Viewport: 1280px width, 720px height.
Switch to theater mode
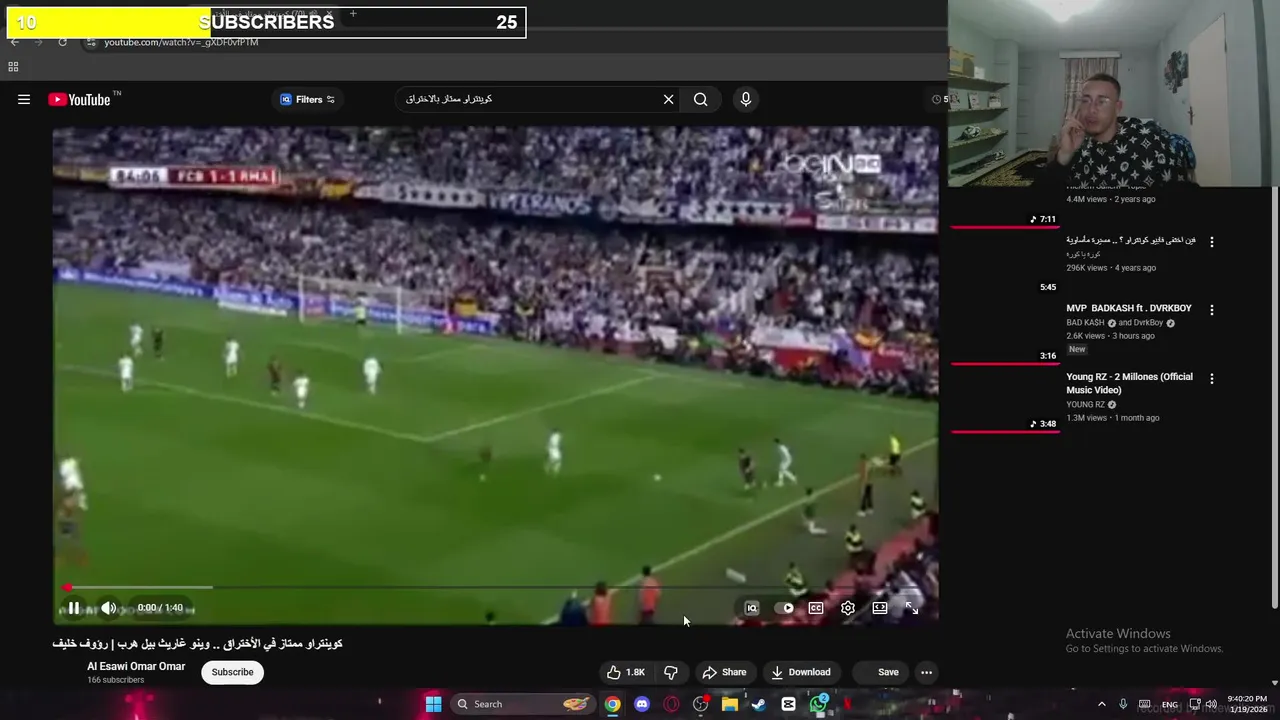point(880,608)
